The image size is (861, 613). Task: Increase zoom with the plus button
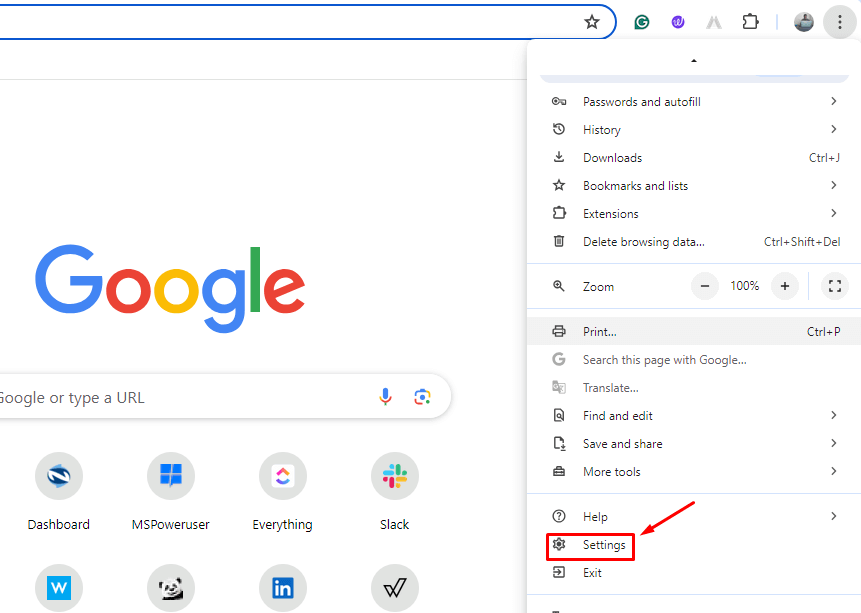coord(785,286)
